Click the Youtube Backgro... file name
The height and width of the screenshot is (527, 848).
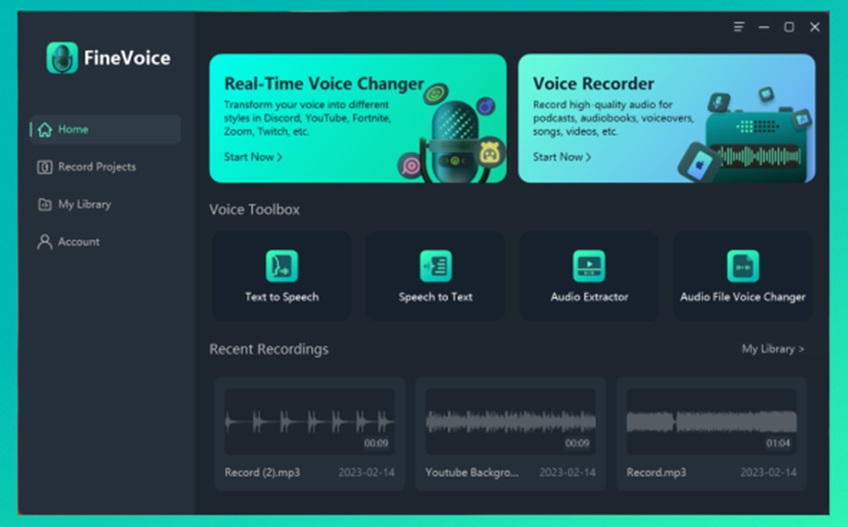pos(472,472)
